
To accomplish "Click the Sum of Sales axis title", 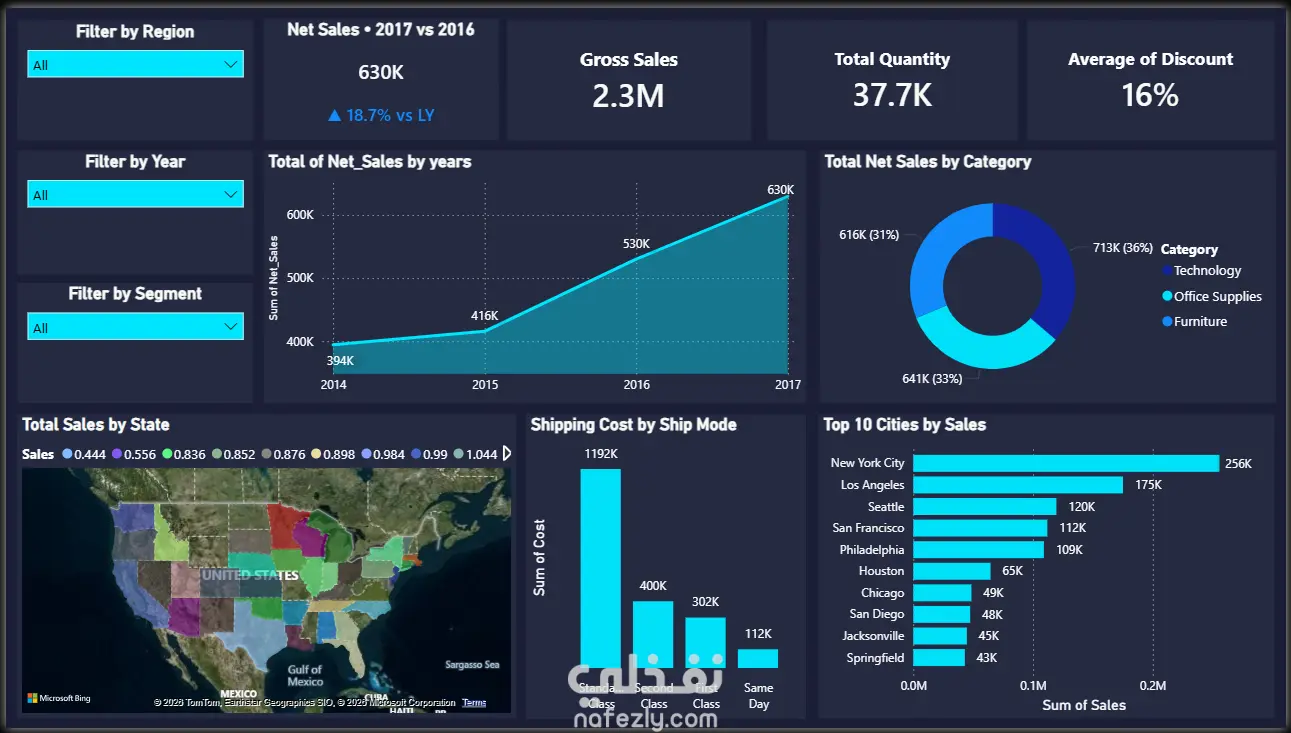I will 1084,705.
